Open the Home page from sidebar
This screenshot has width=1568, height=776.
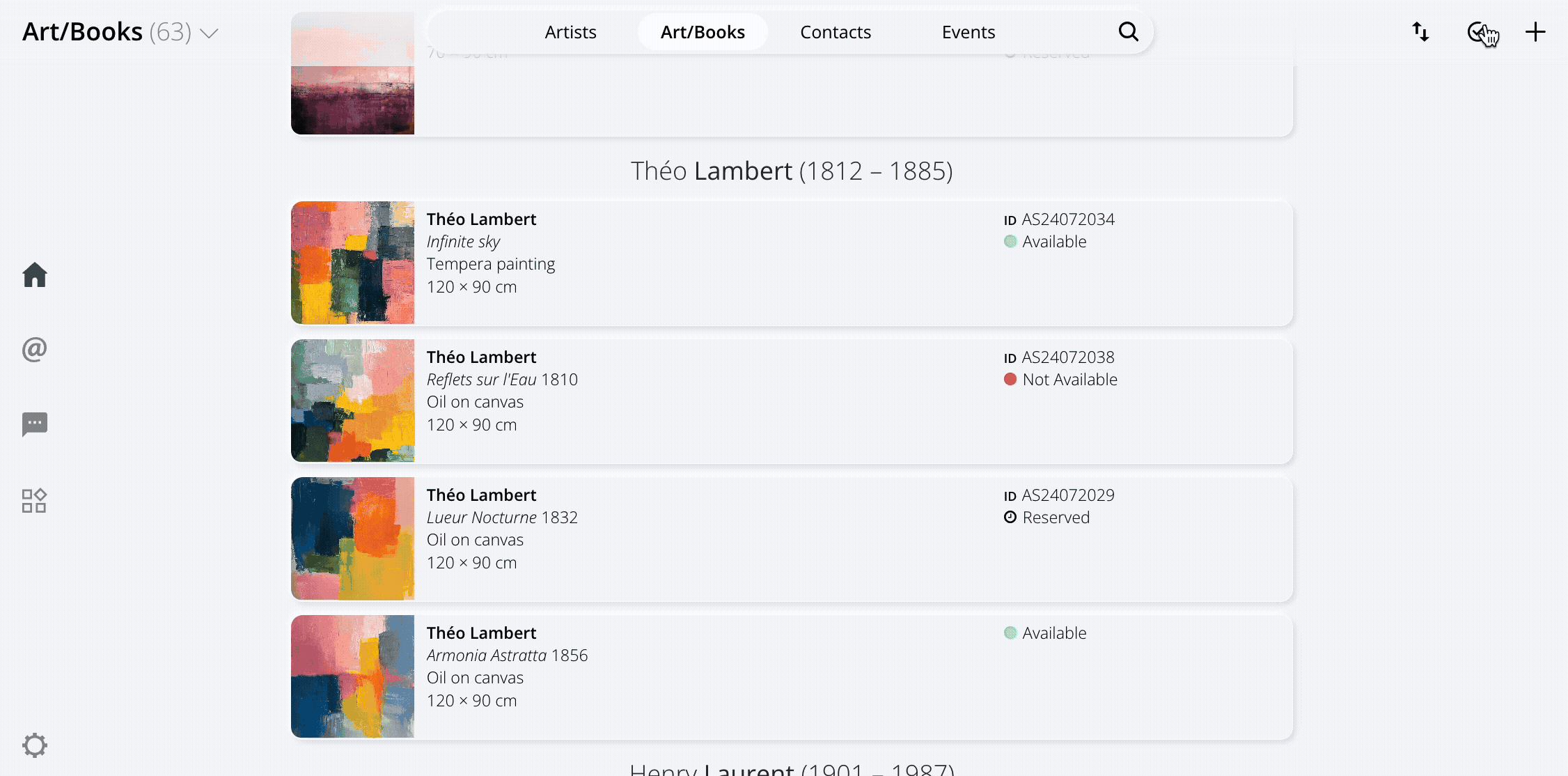pyautogui.click(x=35, y=275)
